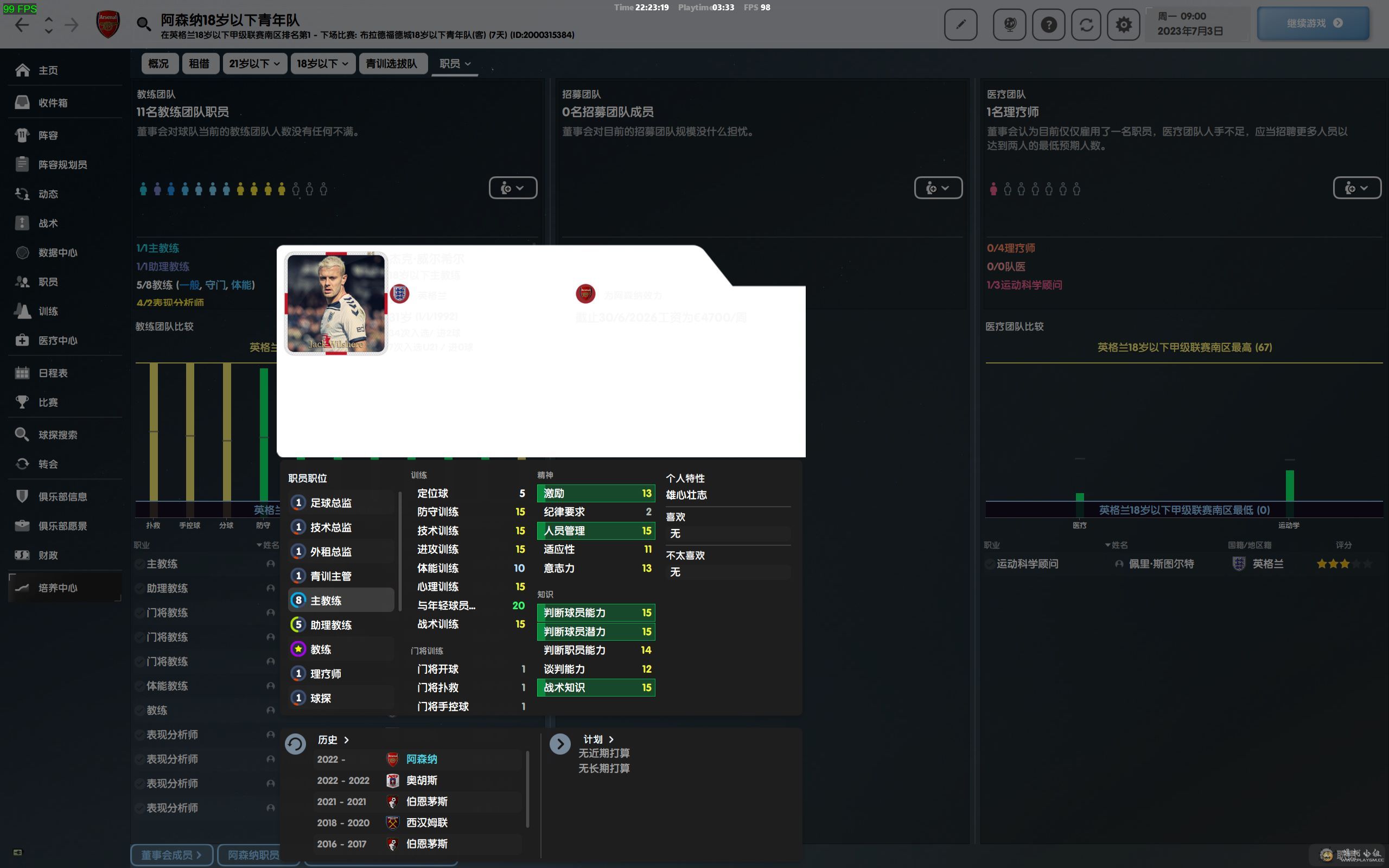Select the 运动科学顾问 row checkbox

[990, 564]
